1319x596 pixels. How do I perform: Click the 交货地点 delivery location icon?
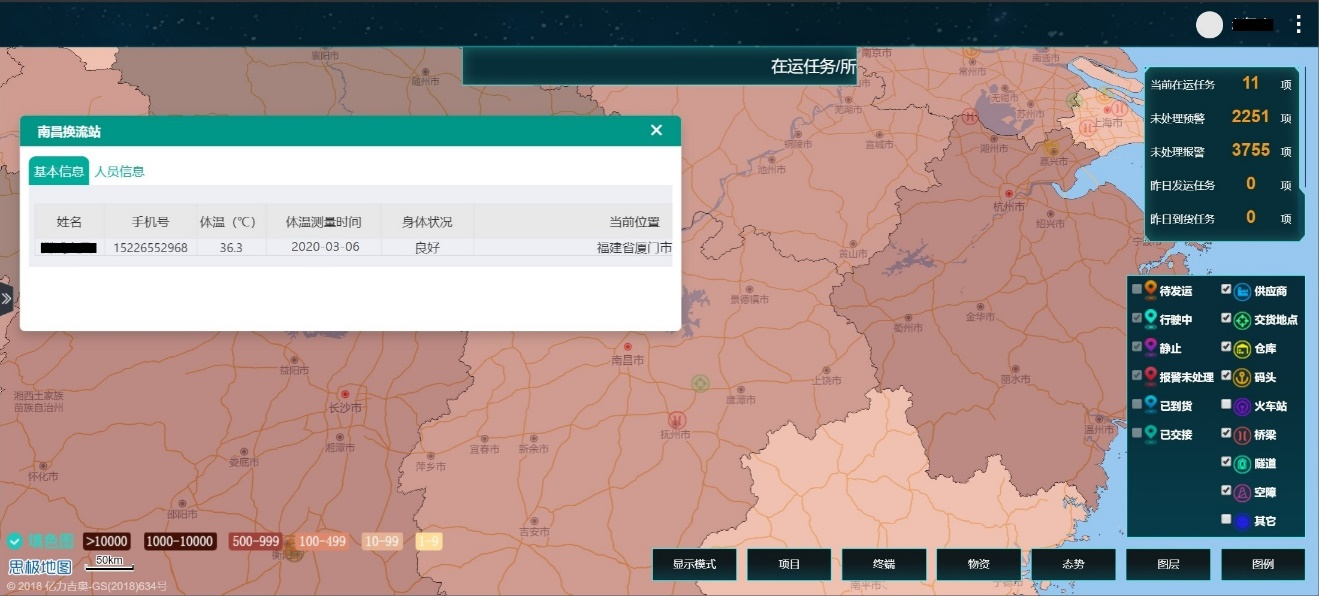(1242, 320)
